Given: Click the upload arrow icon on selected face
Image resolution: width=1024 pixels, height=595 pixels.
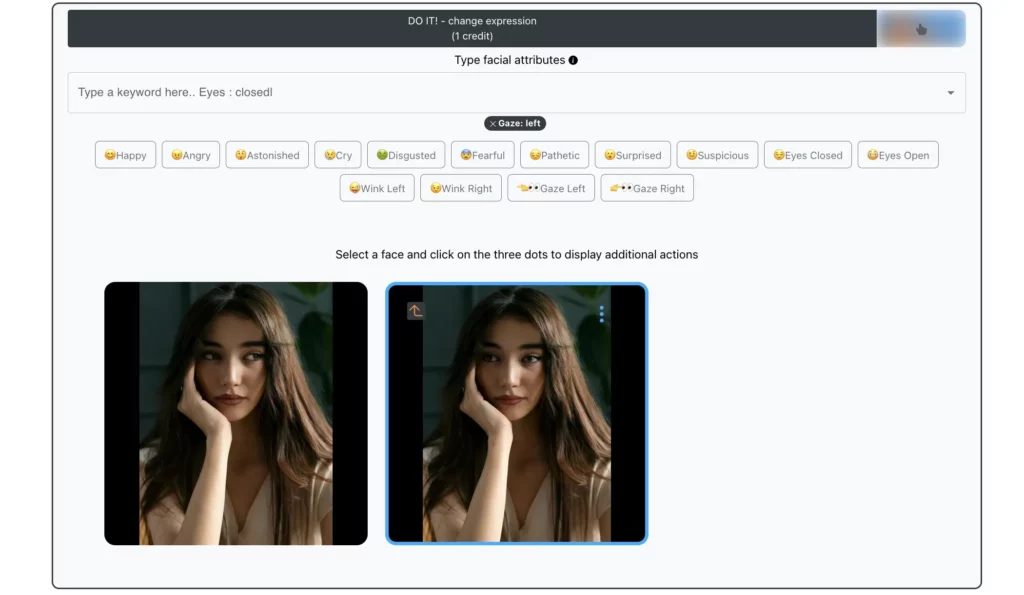Looking at the screenshot, I should point(414,311).
